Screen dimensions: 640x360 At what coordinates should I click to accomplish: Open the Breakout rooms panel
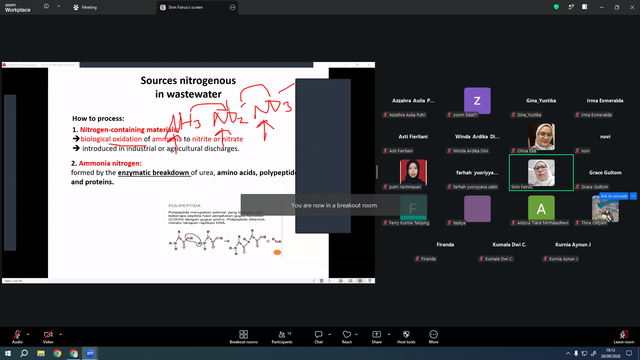click(x=244, y=337)
